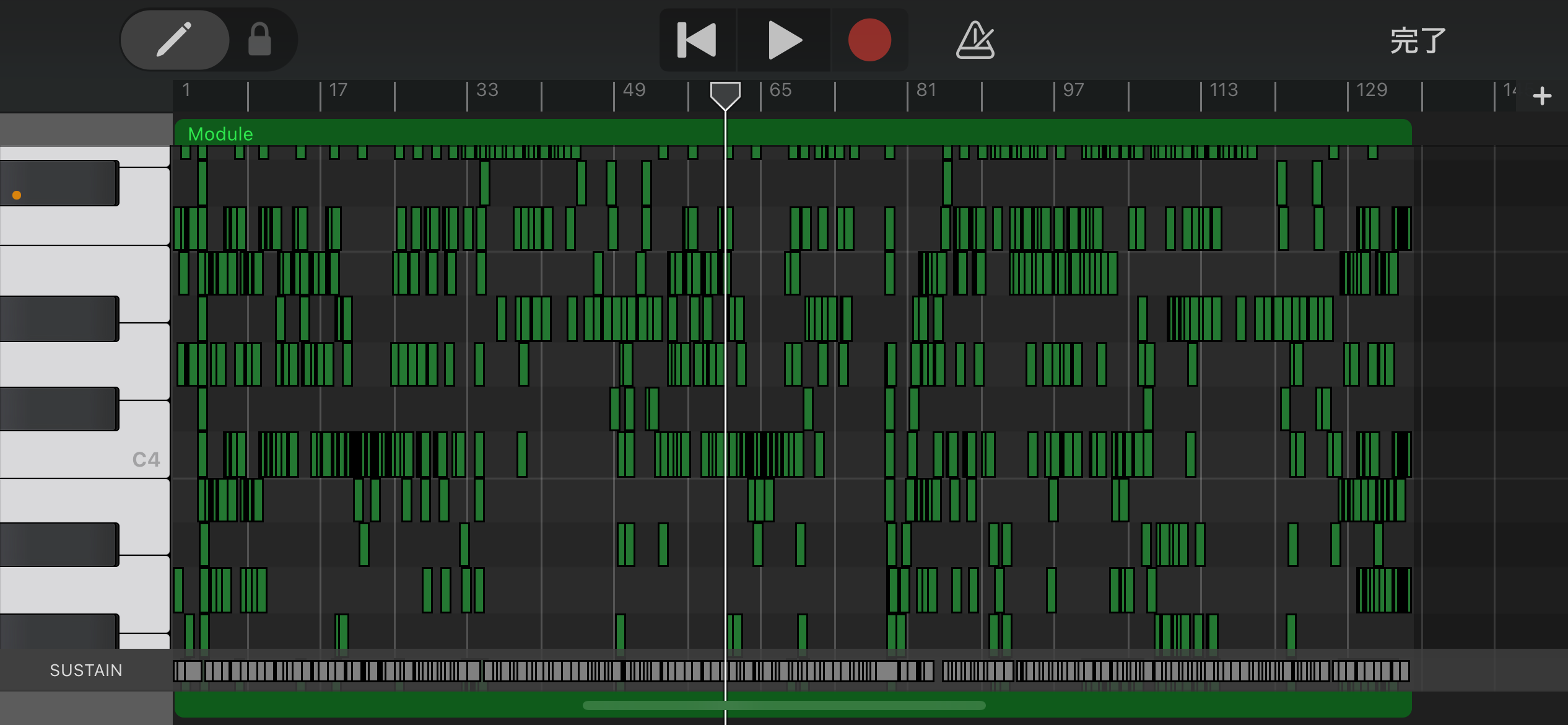Start recording with the red button

click(869, 40)
